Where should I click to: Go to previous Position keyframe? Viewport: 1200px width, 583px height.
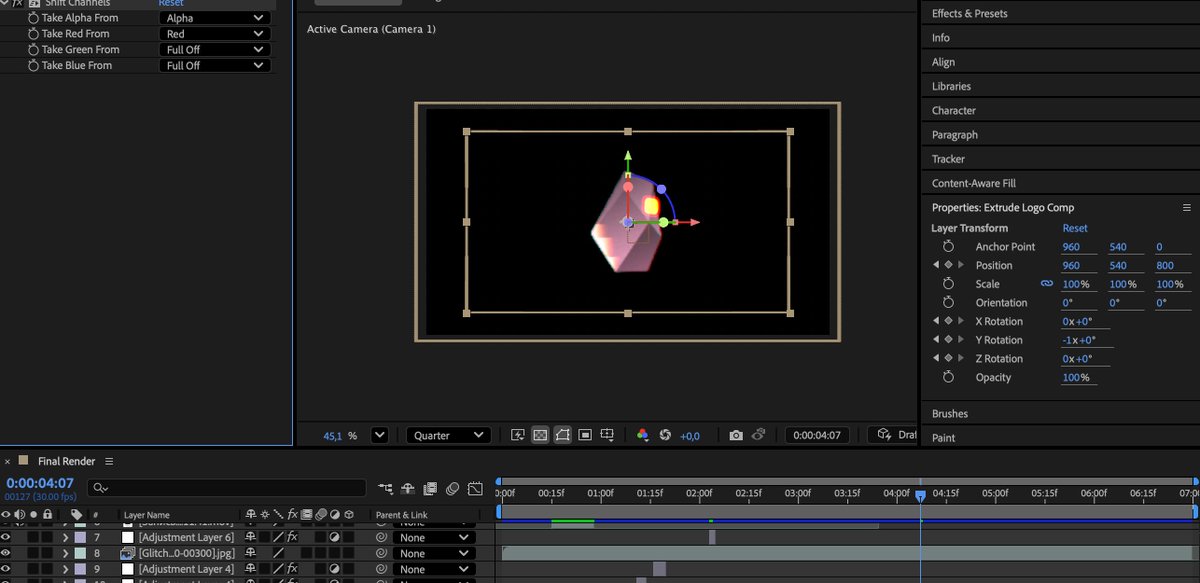coord(936,265)
